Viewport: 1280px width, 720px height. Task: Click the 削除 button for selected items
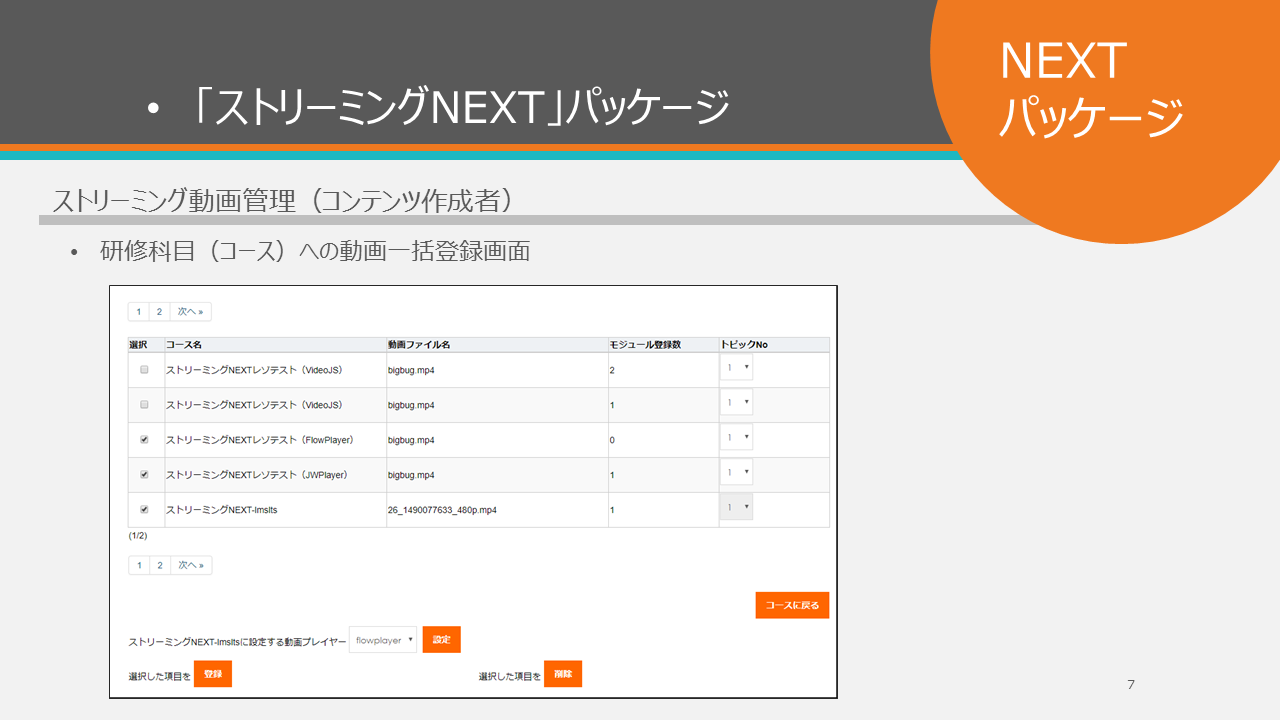563,675
